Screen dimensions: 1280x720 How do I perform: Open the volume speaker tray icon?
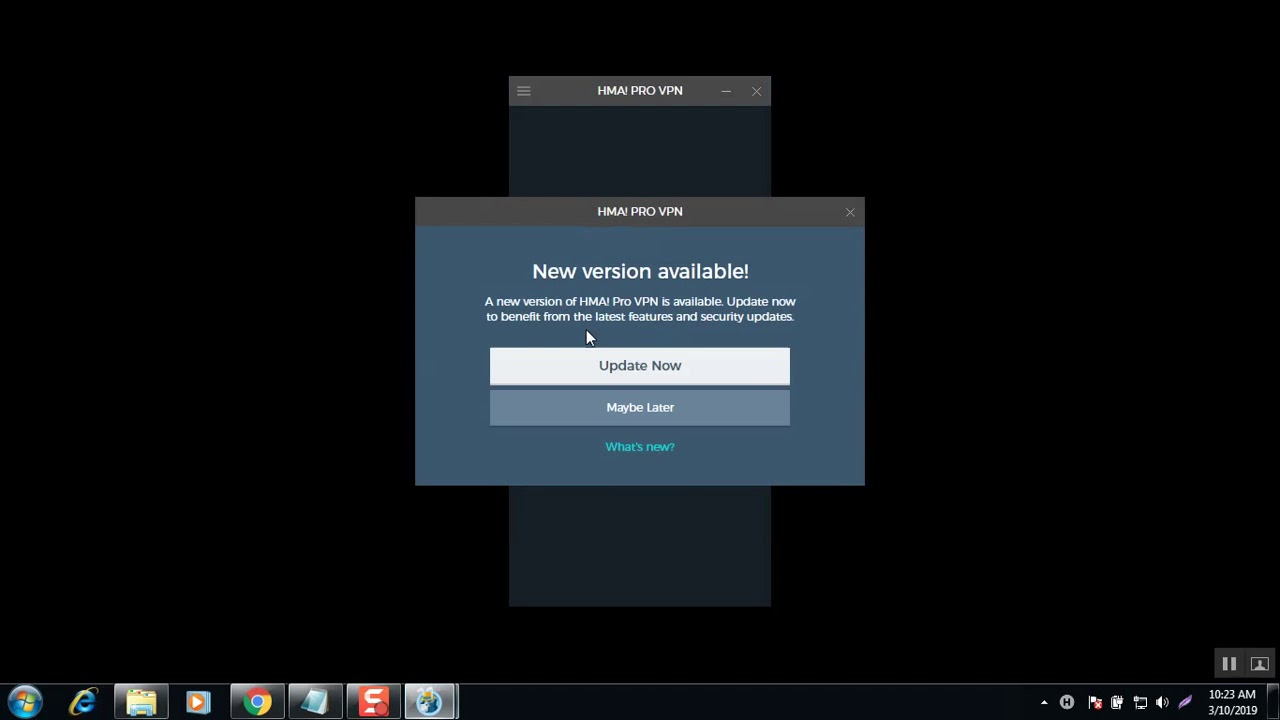[x=1162, y=703]
